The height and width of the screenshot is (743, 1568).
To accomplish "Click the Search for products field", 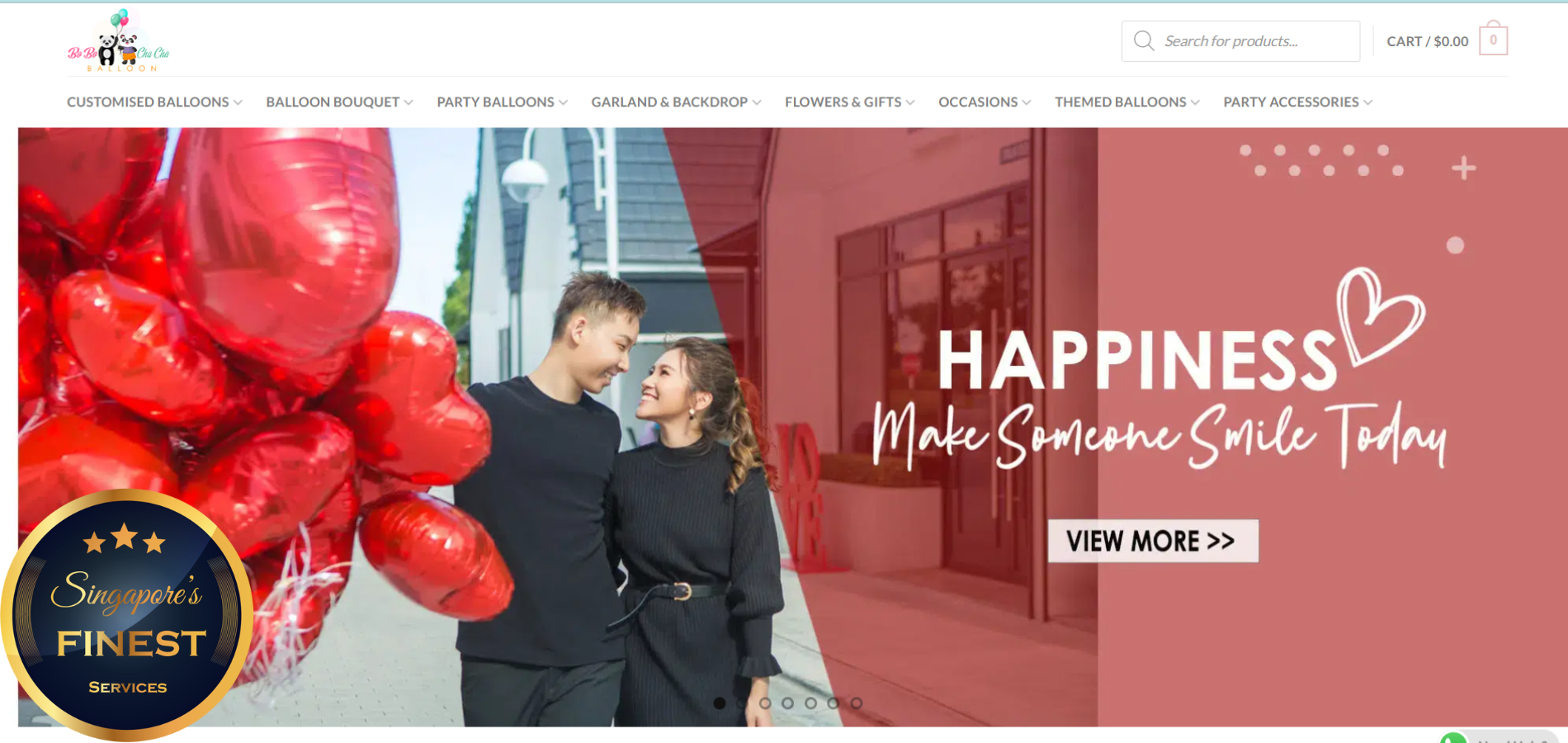I will [1240, 41].
